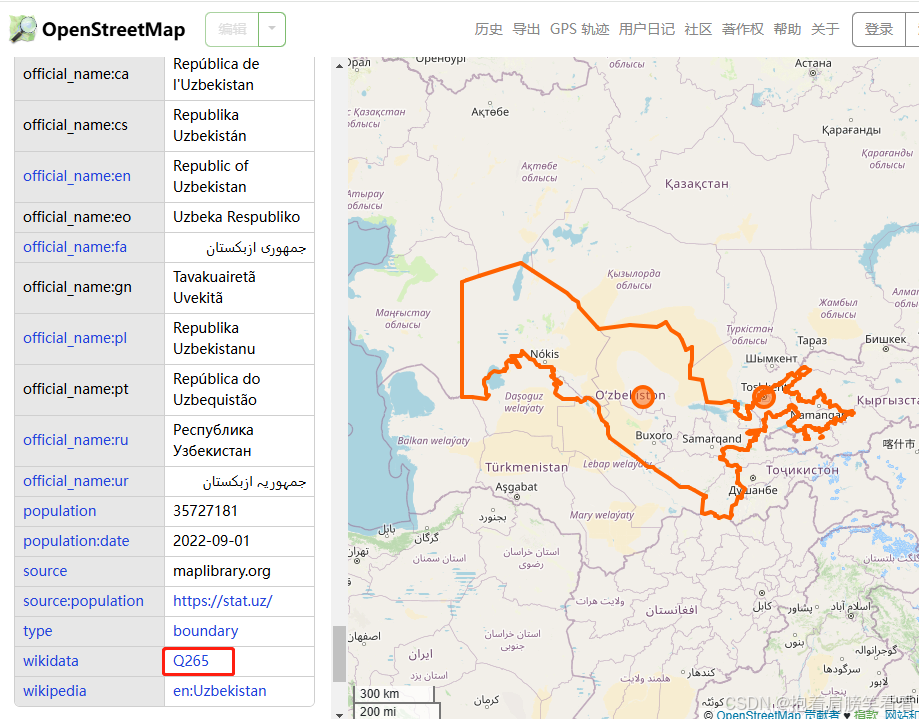
Task: Click the Астана city label on map
Action: click(x=813, y=63)
